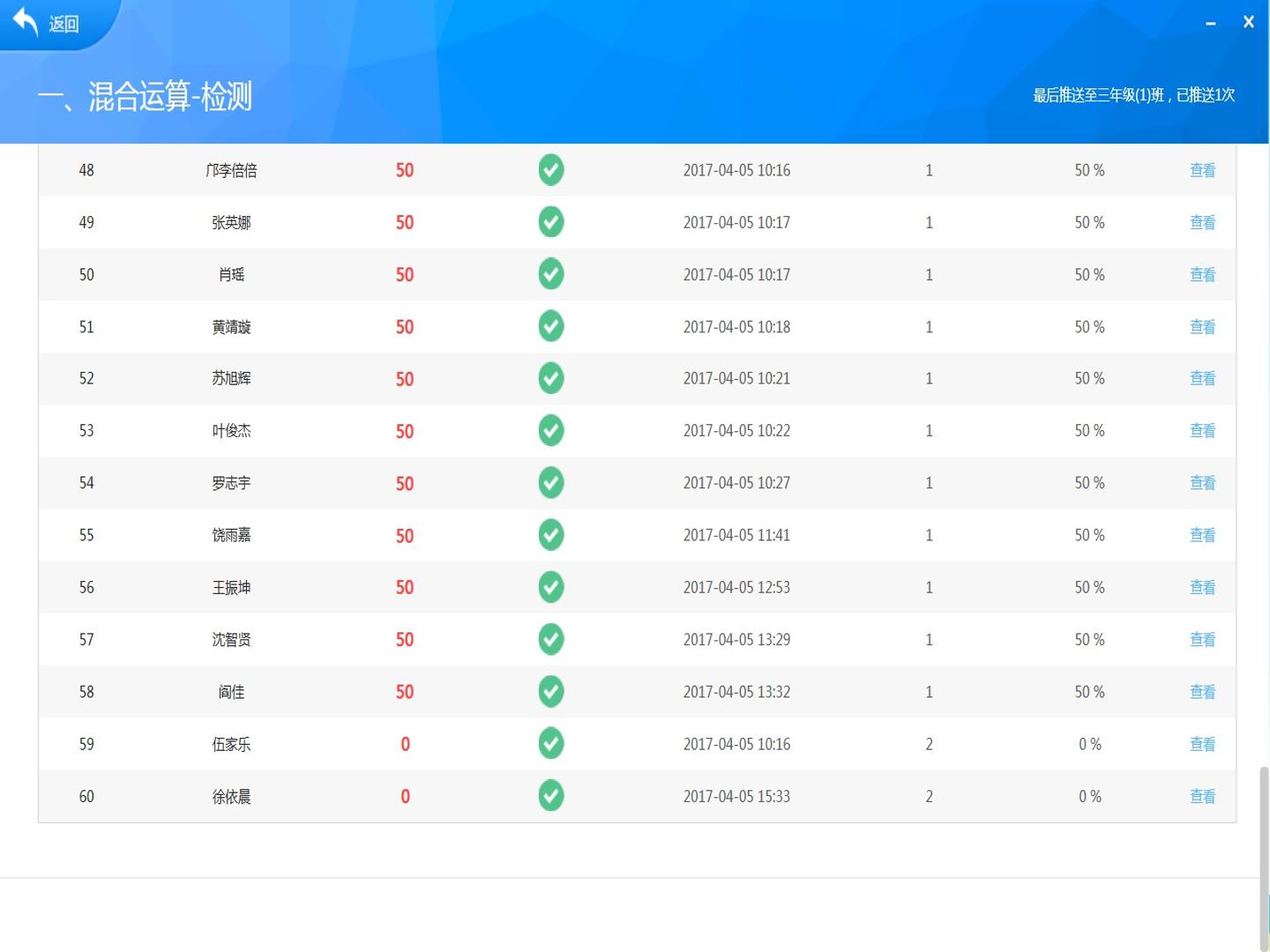View 沈智贤's result via 查看
The image size is (1270, 952).
point(1202,640)
